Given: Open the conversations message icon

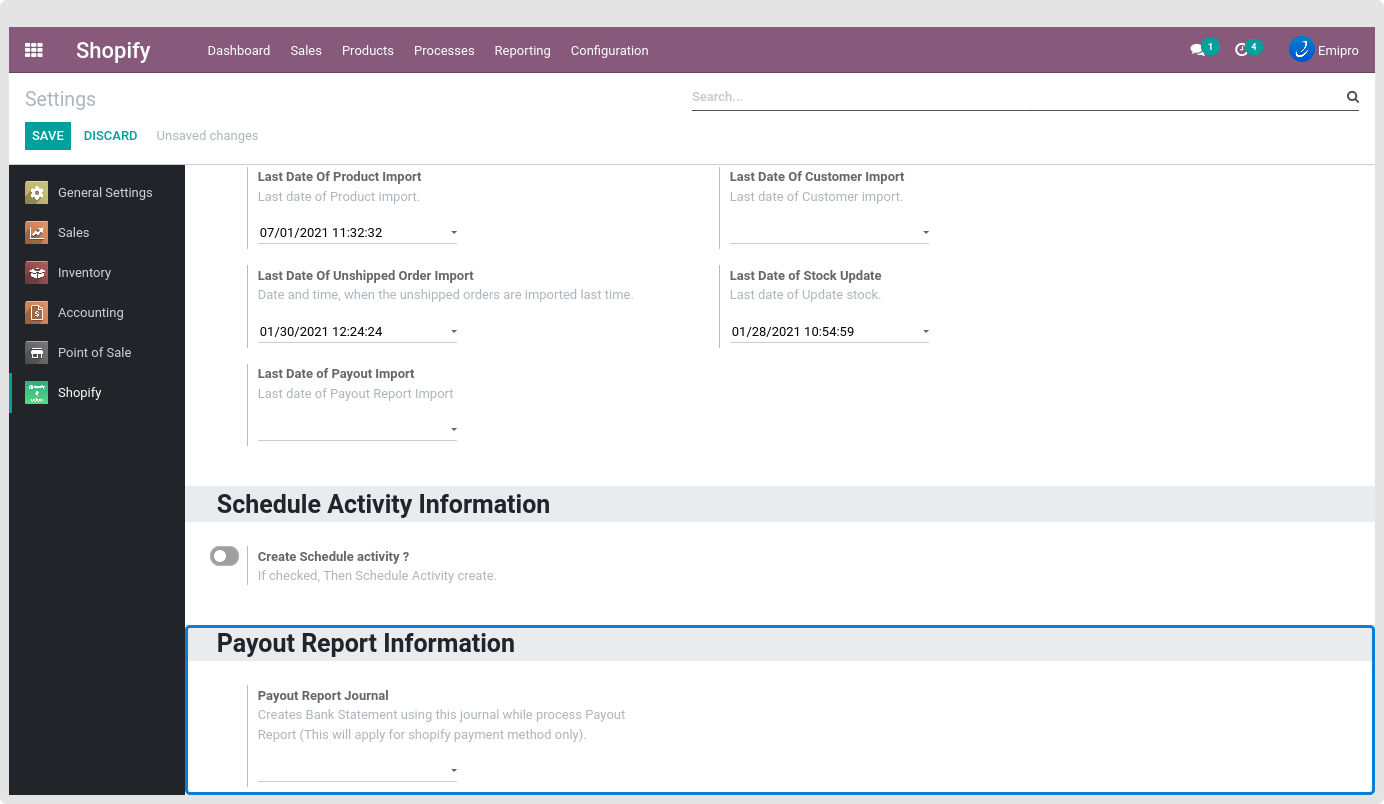Looking at the screenshot, I should pos(1197,50).
